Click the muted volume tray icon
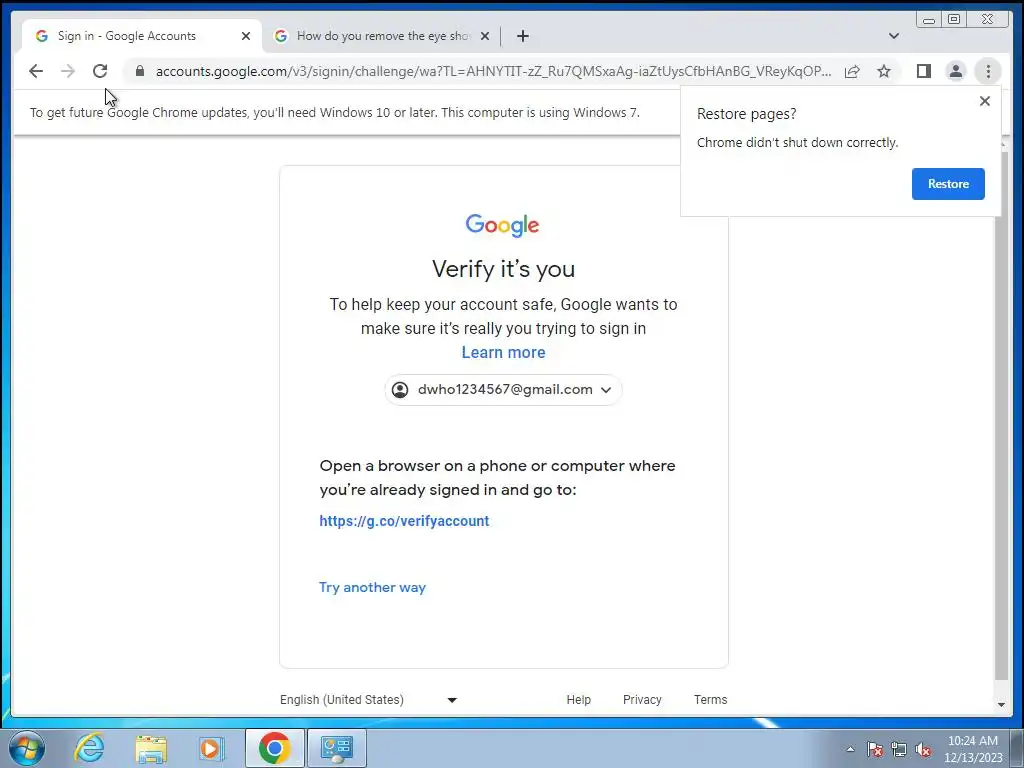1024x768 pixels. [923, 749]
